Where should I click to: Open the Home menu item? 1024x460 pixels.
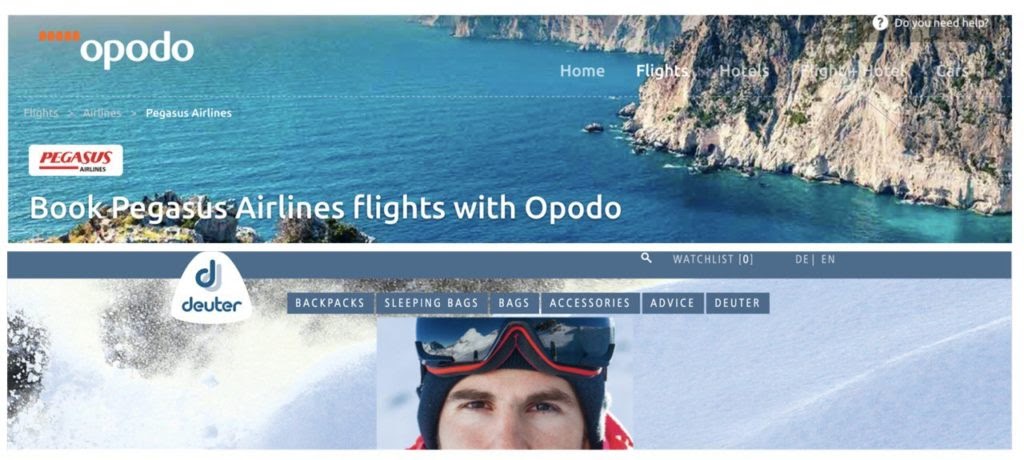(x=582, y=71)
